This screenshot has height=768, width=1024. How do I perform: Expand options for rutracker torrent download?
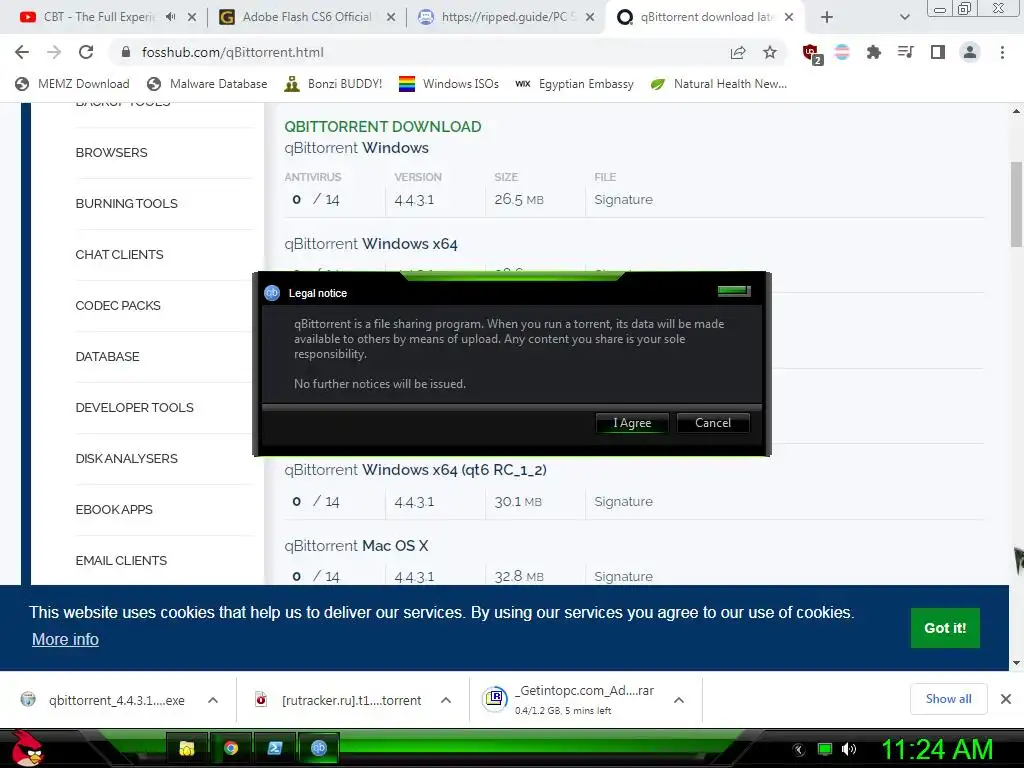445,700
